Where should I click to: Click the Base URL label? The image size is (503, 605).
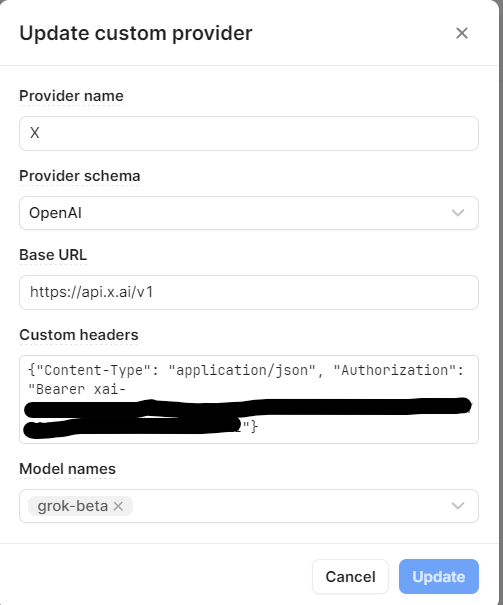click(x=53, y=255)
